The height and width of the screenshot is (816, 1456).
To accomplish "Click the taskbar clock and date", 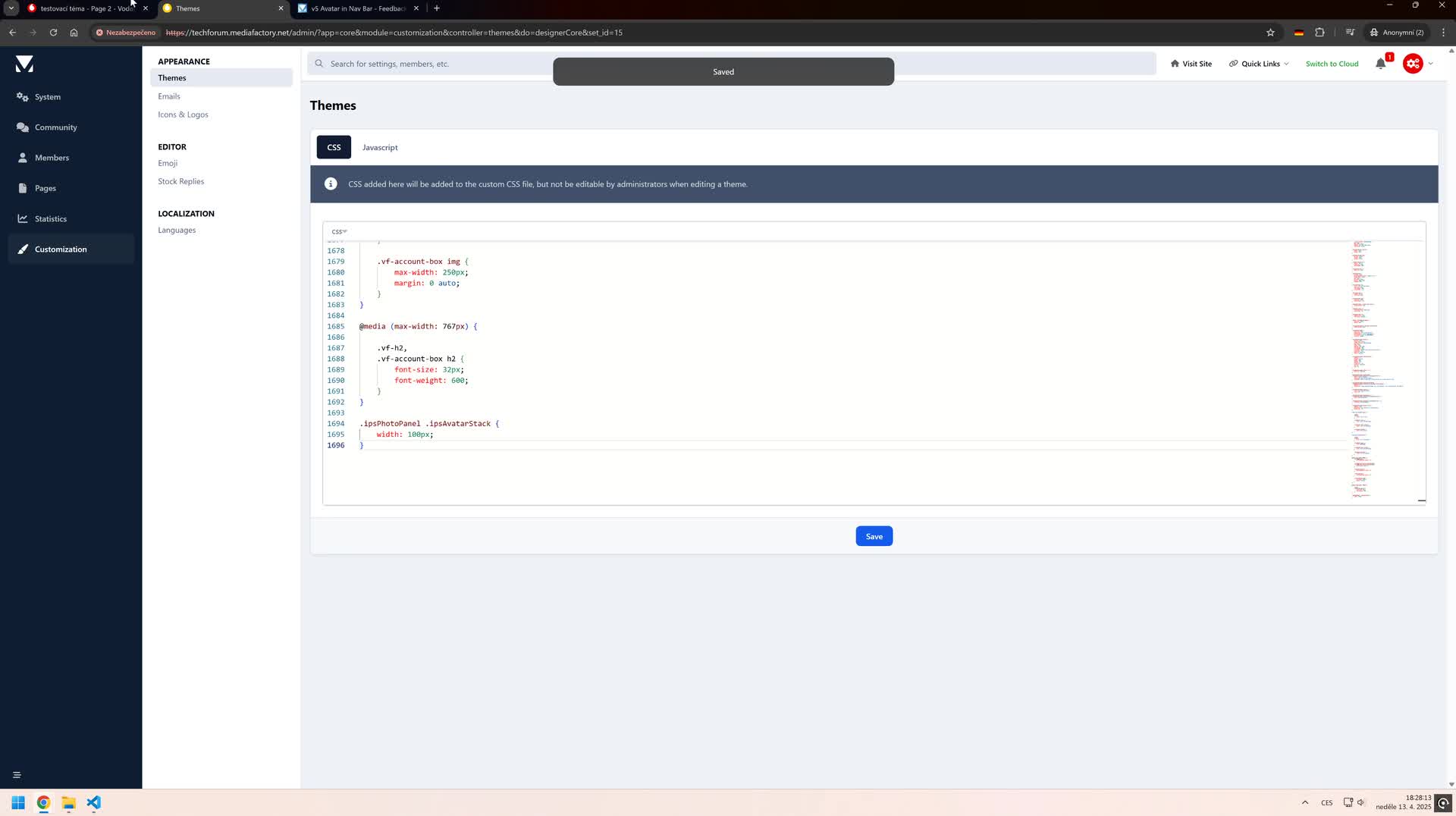I will click(1403, 802).
